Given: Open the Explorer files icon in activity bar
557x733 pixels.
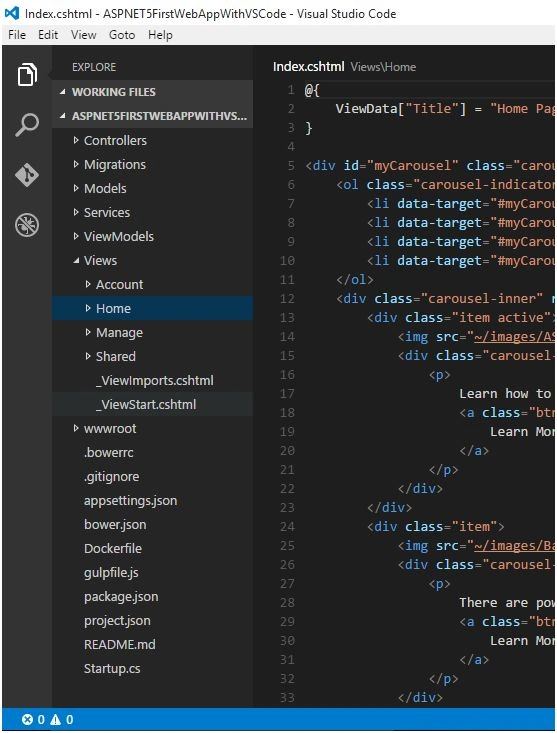Looking at the screenshot, I should (27, 74).
